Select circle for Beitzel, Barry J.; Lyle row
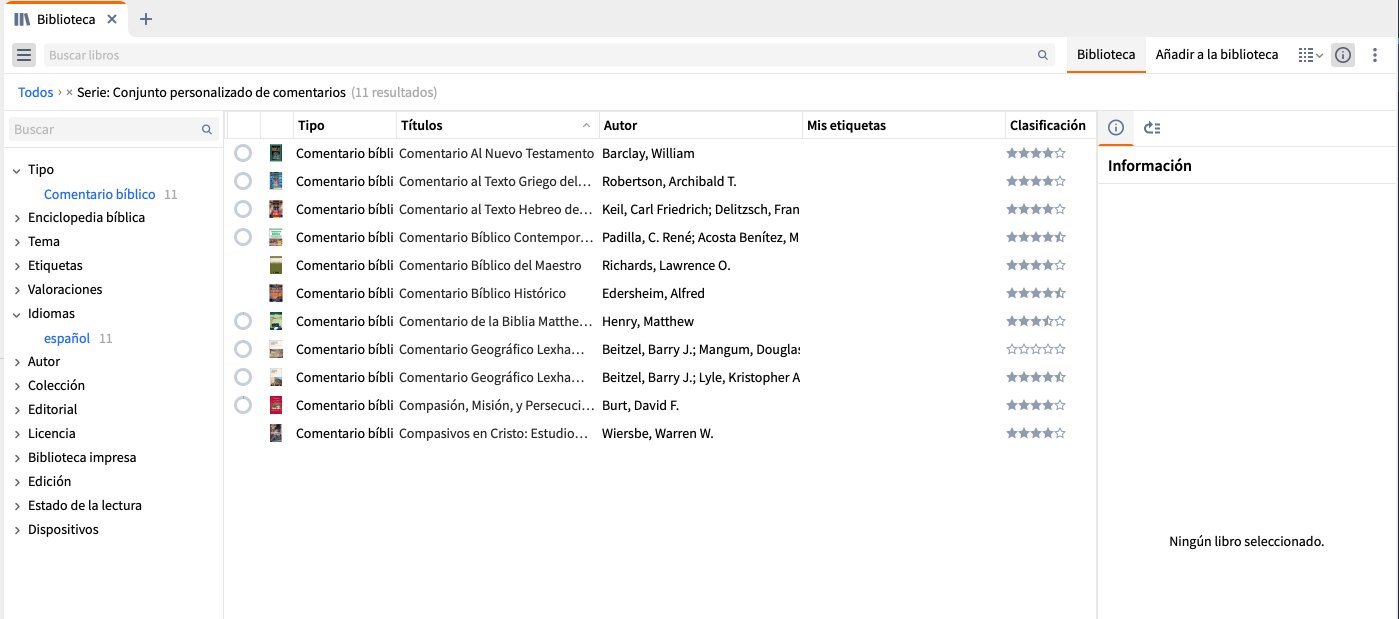This screenshot has height=619, width=1399. point(242,377)
